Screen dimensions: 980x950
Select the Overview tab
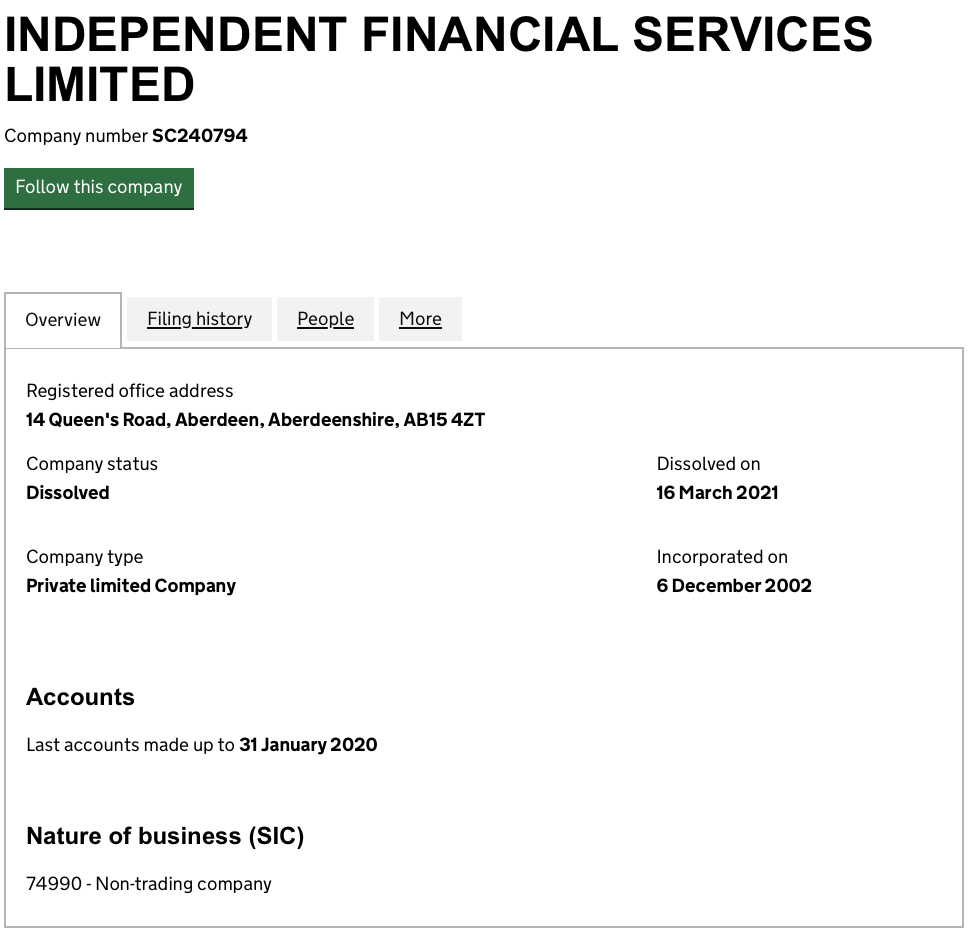click(x=63, y=320)
